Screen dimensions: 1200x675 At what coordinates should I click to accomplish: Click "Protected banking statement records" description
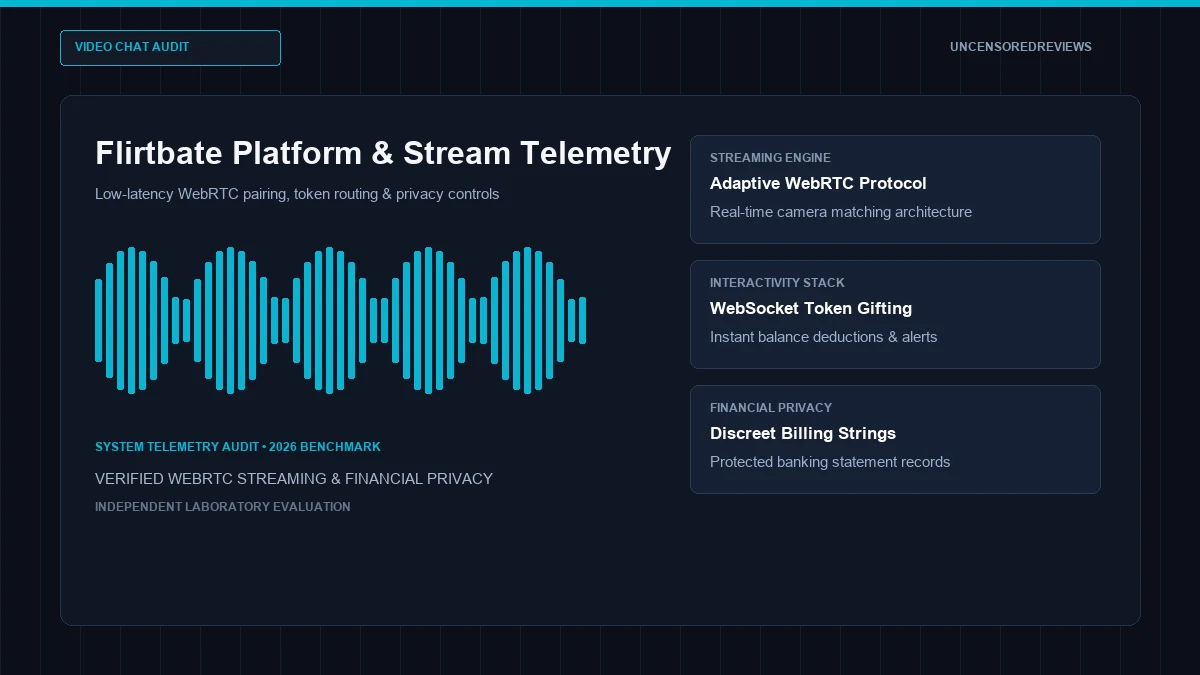[830, 462]
